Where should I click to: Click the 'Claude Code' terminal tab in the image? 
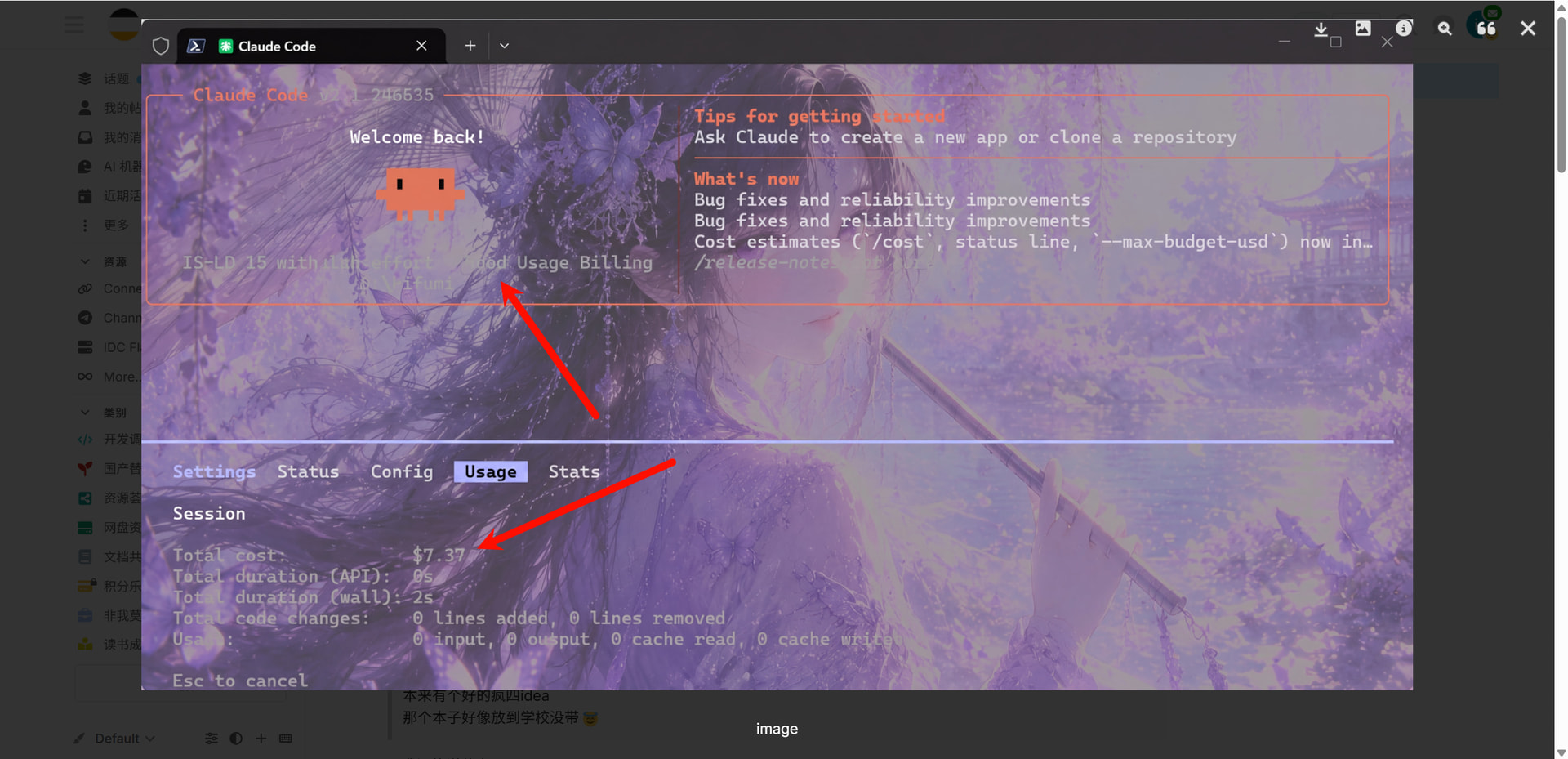point(312,46)
